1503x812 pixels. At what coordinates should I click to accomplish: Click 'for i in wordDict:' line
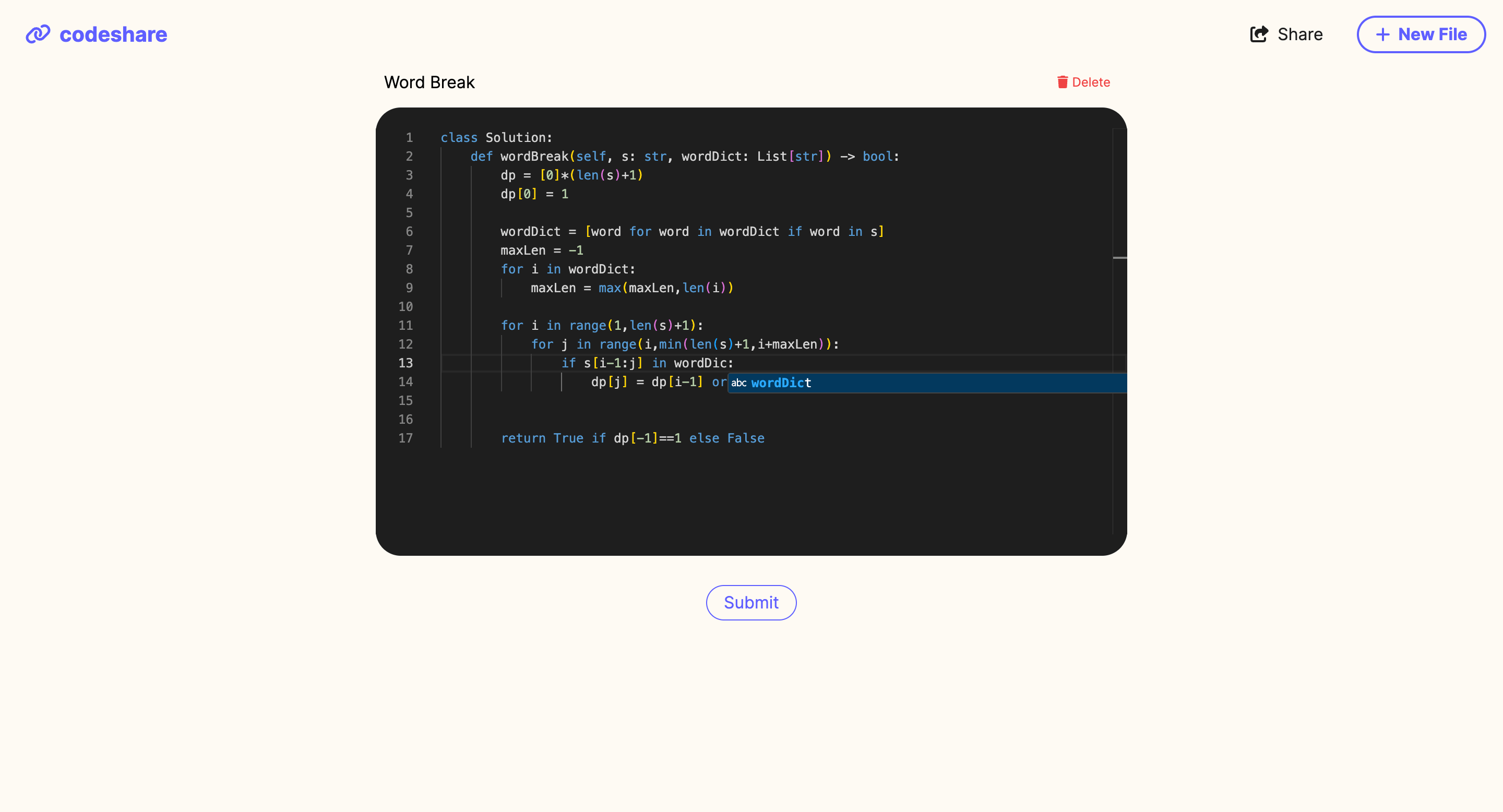click(568, 269)
